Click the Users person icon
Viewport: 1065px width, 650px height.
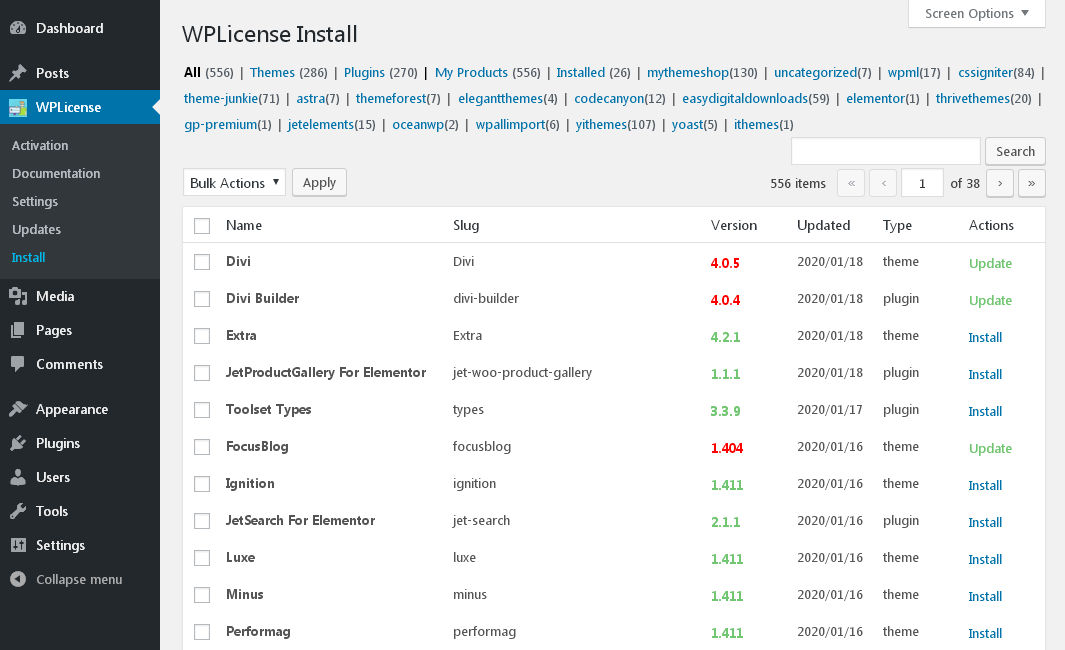(18, 477)
